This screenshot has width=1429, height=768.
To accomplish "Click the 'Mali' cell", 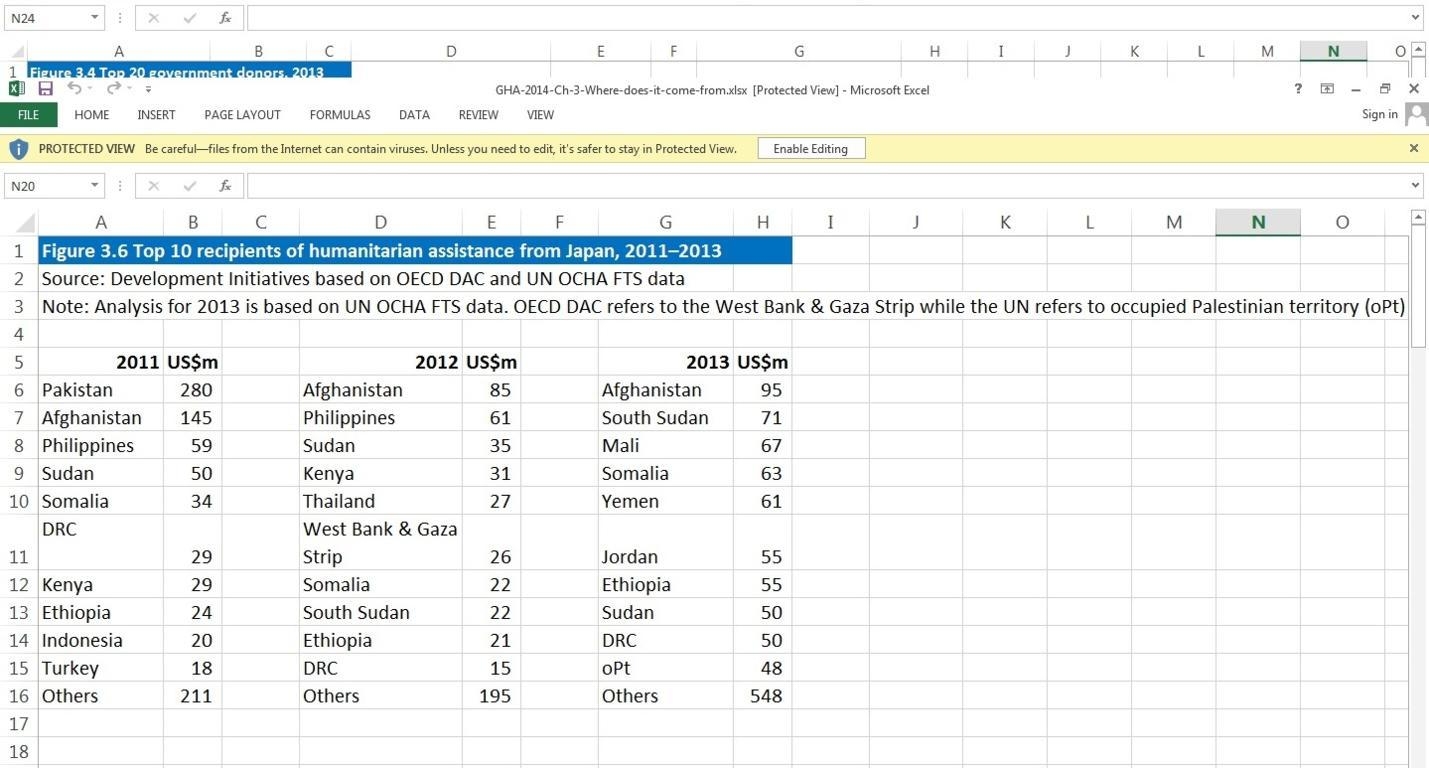I will pyautogui.click(x=665, y=446).
